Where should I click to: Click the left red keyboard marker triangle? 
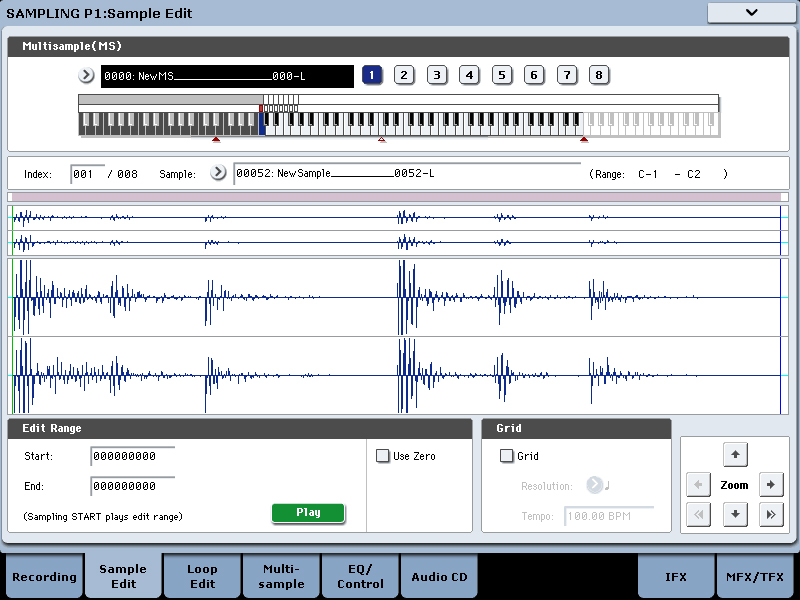[x=216, y=139]
